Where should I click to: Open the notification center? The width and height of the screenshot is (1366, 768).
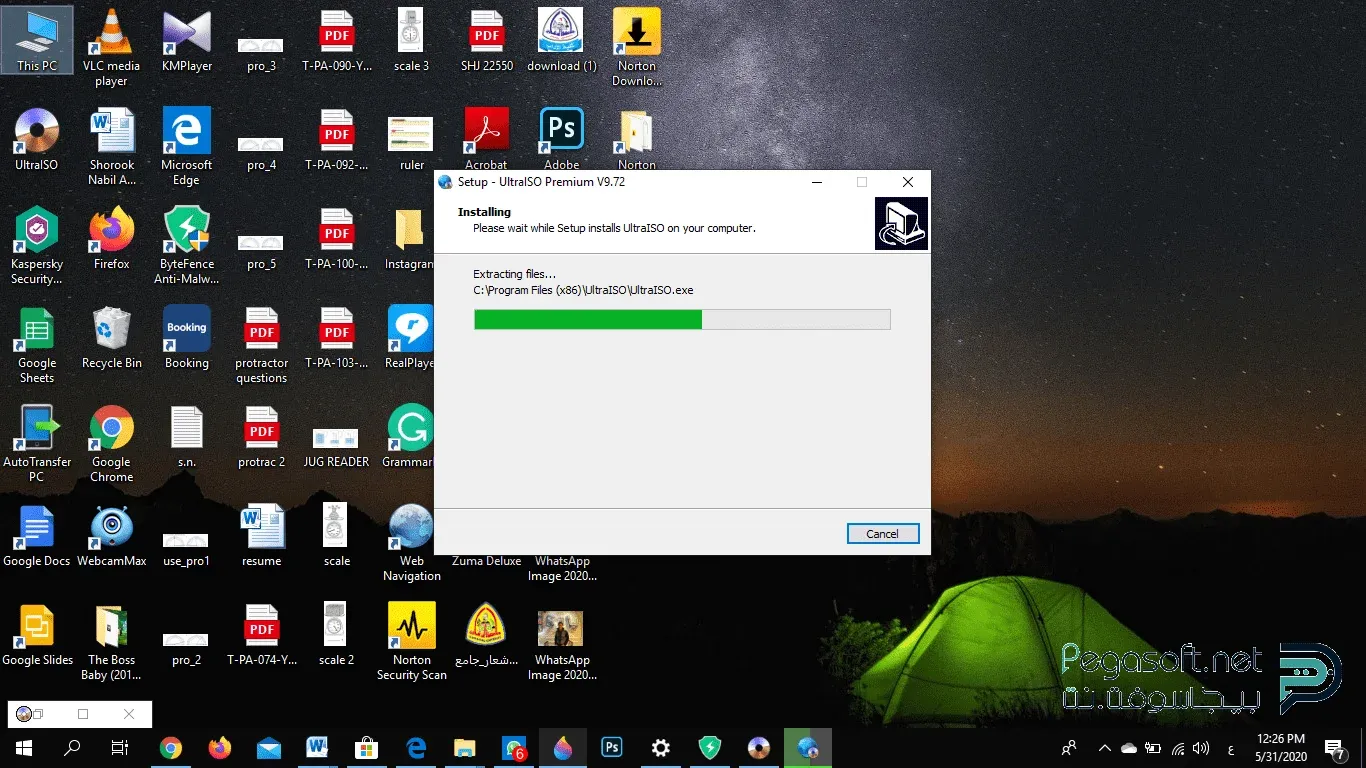(1334, 748)
